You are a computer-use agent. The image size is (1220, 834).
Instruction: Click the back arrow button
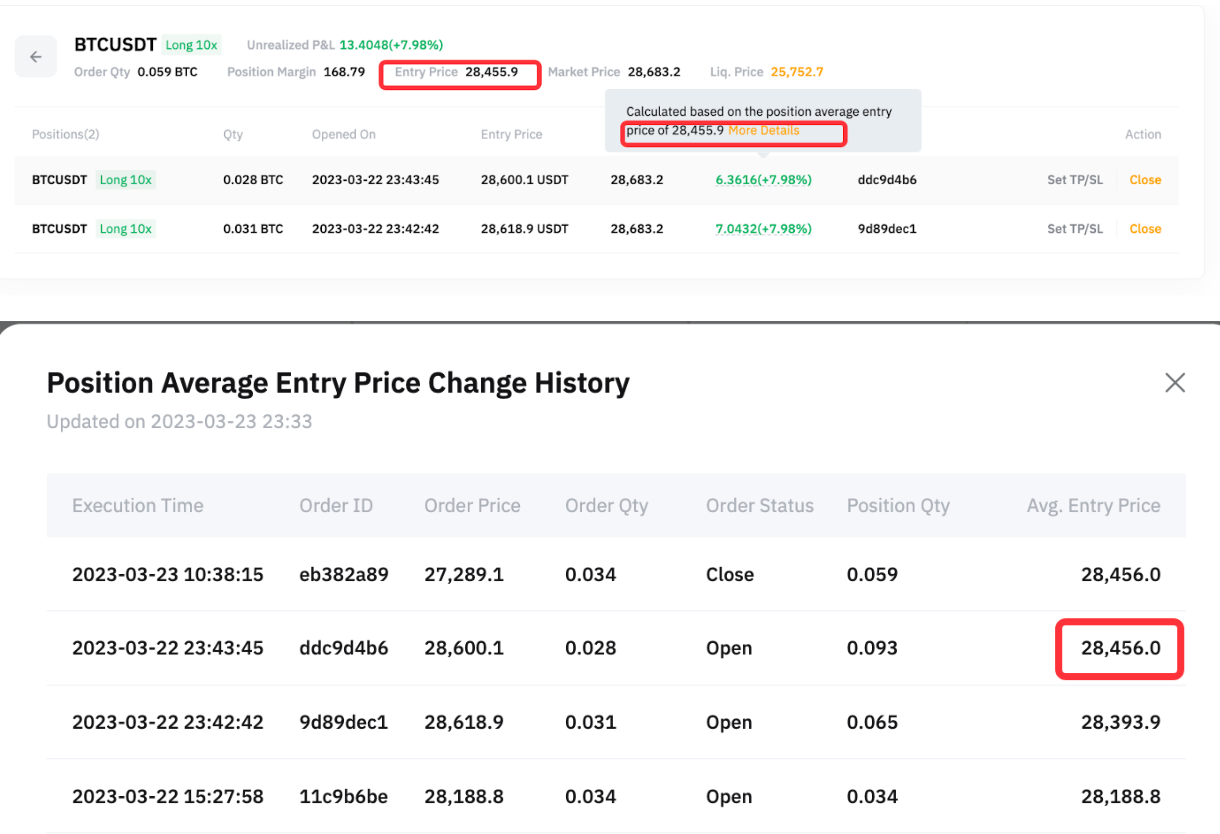coord(36,57)
